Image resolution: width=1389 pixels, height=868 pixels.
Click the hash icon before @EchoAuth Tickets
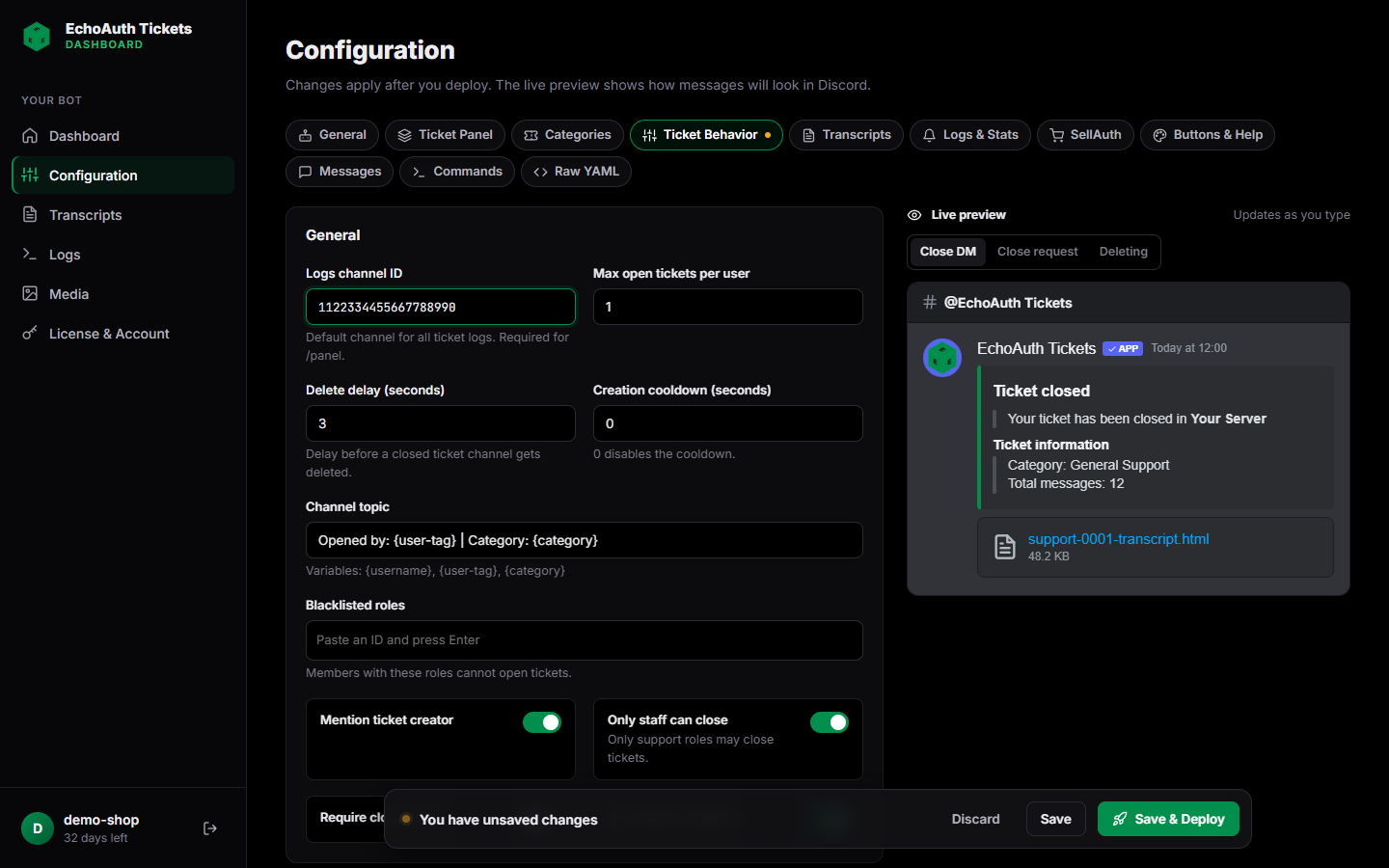click(930, 302)
